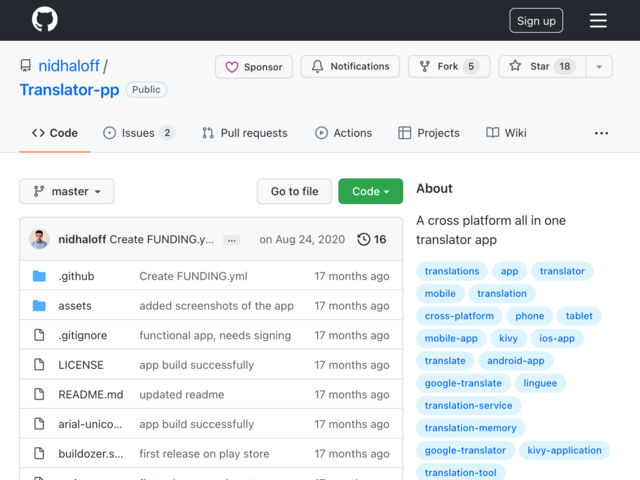This screenshot has width=640, height=480.
Task: Open the master branch selector dropdown
Action: (67, 191)
